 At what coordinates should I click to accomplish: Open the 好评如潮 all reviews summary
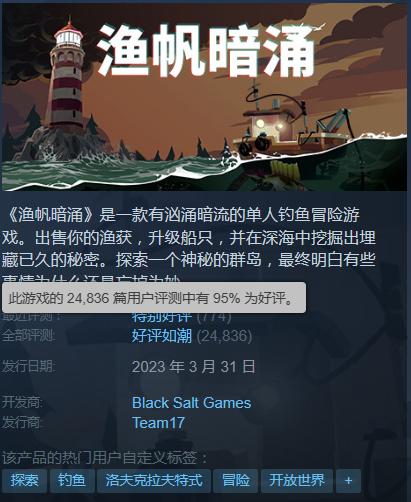pyautogui.click(x=162, y=336)
